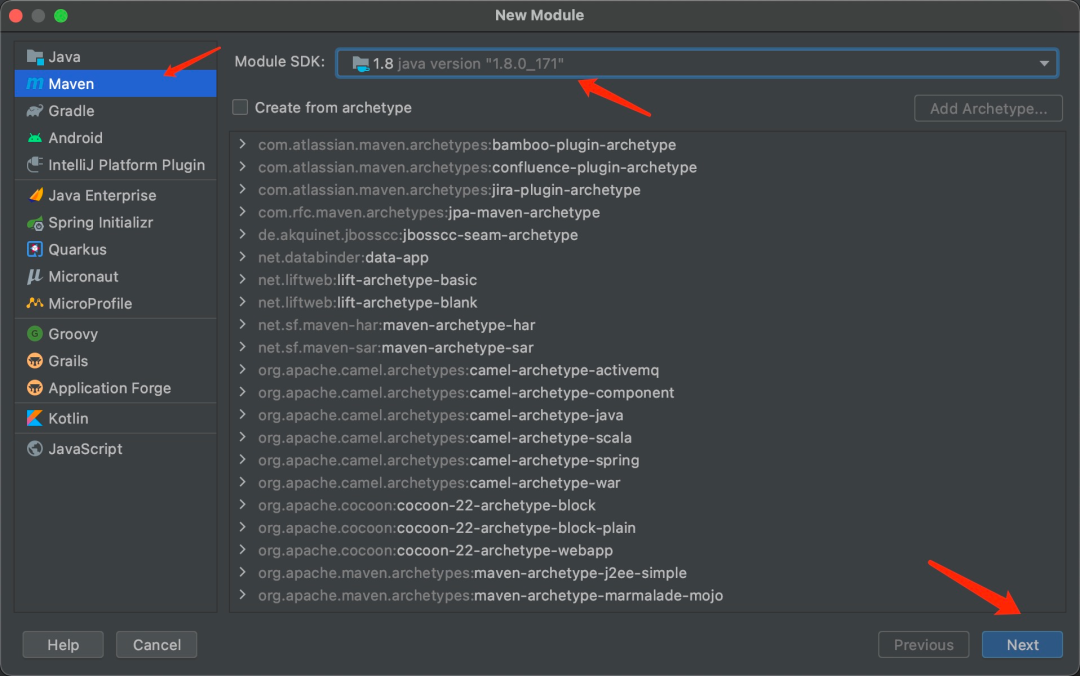Expand maven-archetype-har entry
Image resolution: width=1080 pixels, height=676 pixels.
(x=242, y=325)
